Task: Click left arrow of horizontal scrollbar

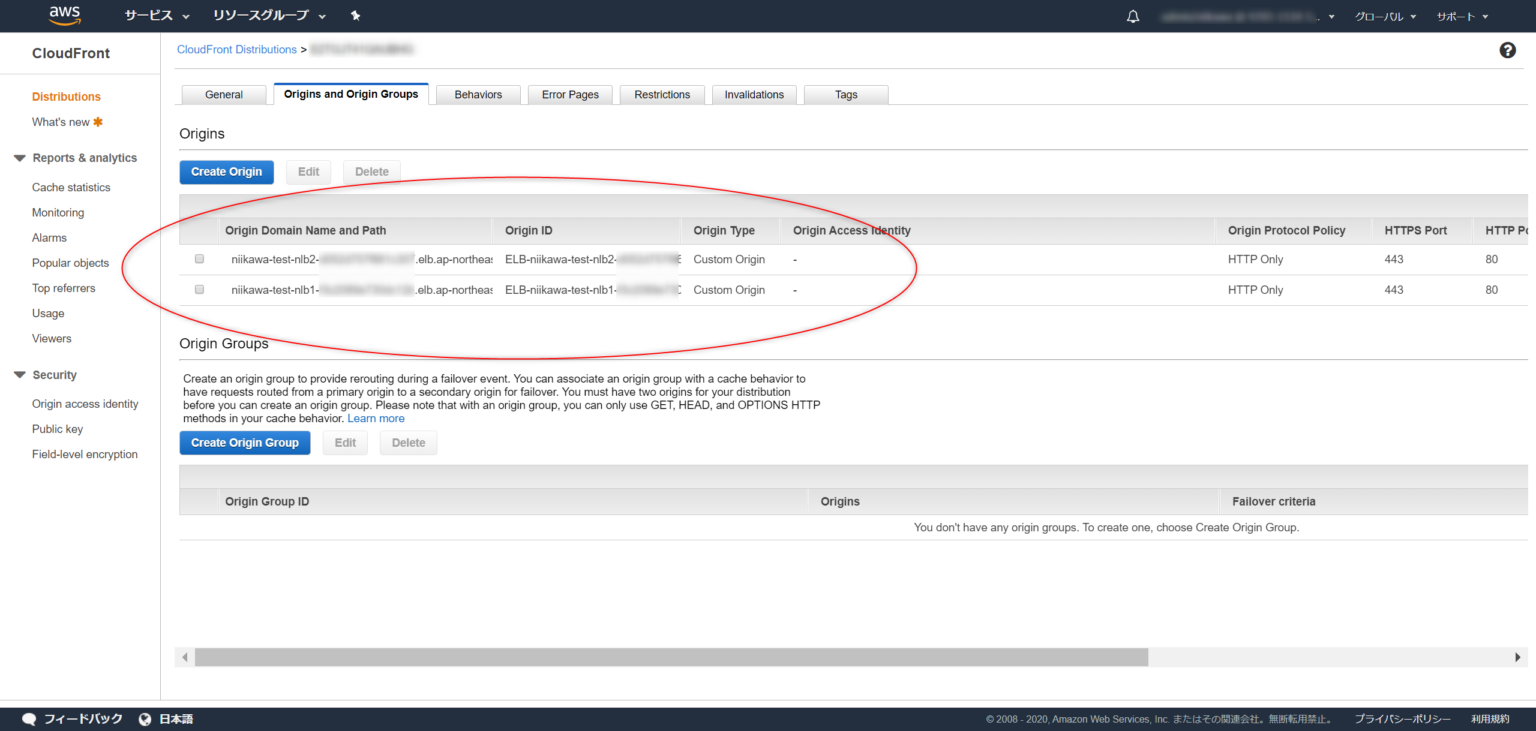Action: [185, 657]
